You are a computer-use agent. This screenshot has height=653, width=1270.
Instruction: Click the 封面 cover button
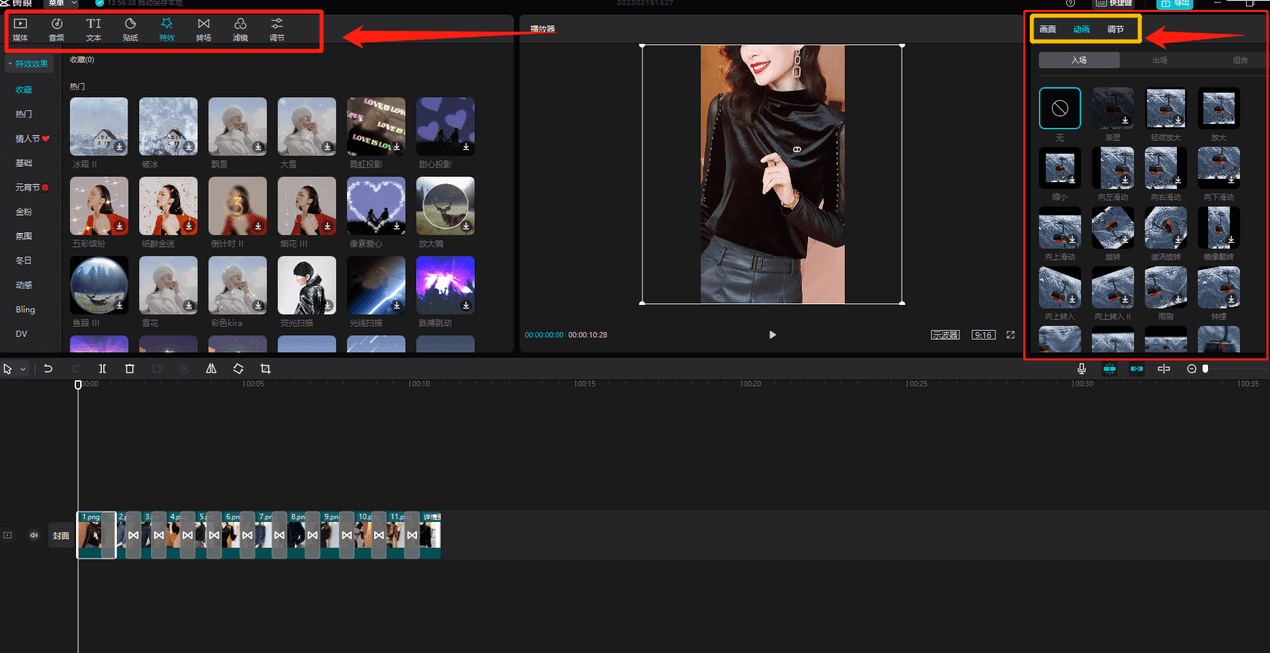click(x=61, y=536)
